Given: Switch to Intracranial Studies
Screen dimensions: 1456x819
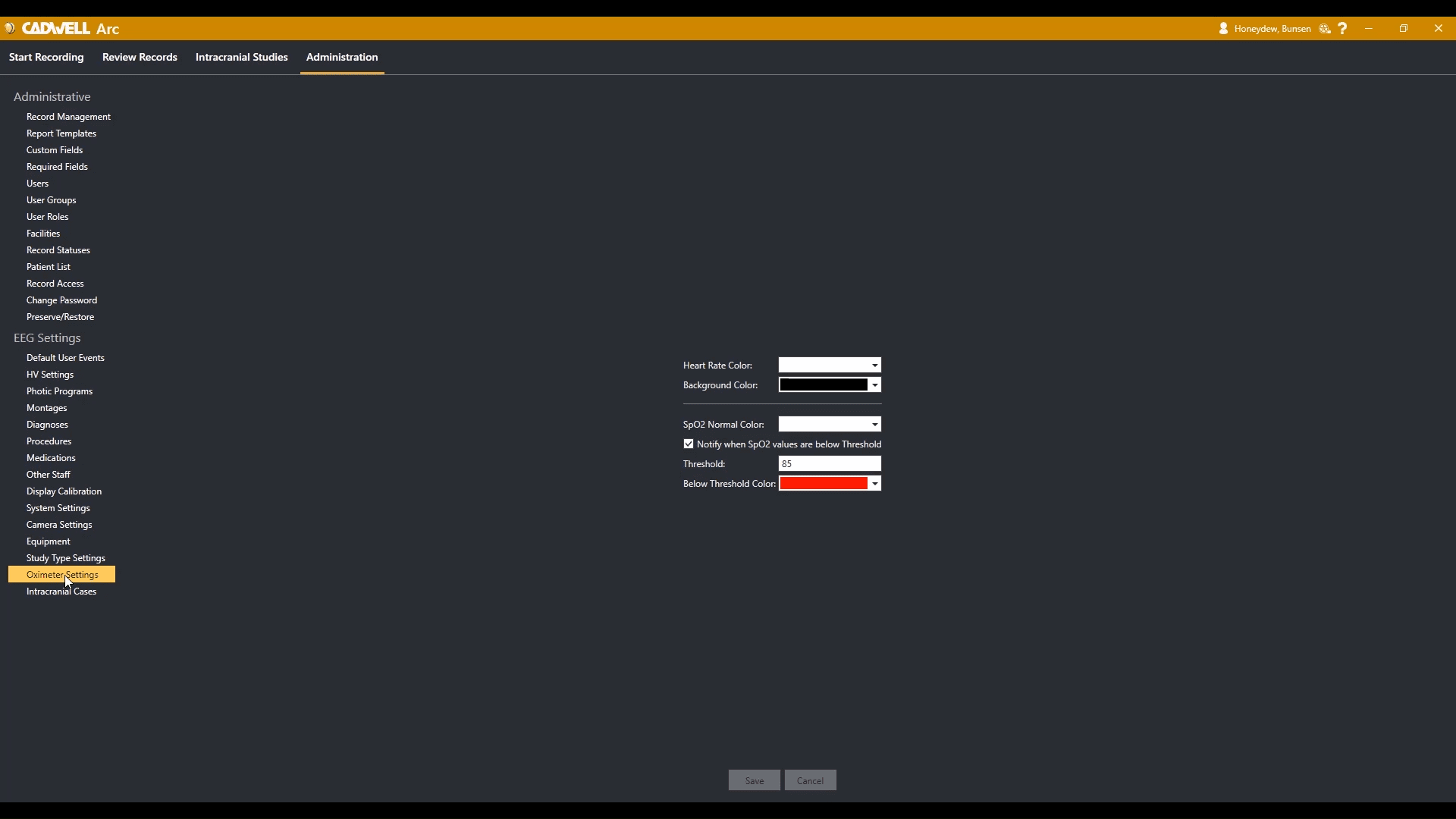Looking at the screenshot, I should (241, 57).
